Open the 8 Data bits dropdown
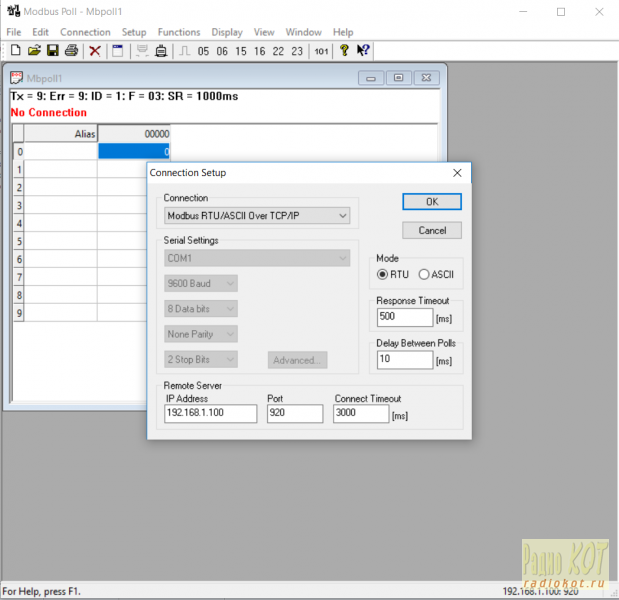This screenshot has height=600, width=619. pos(201,309)
